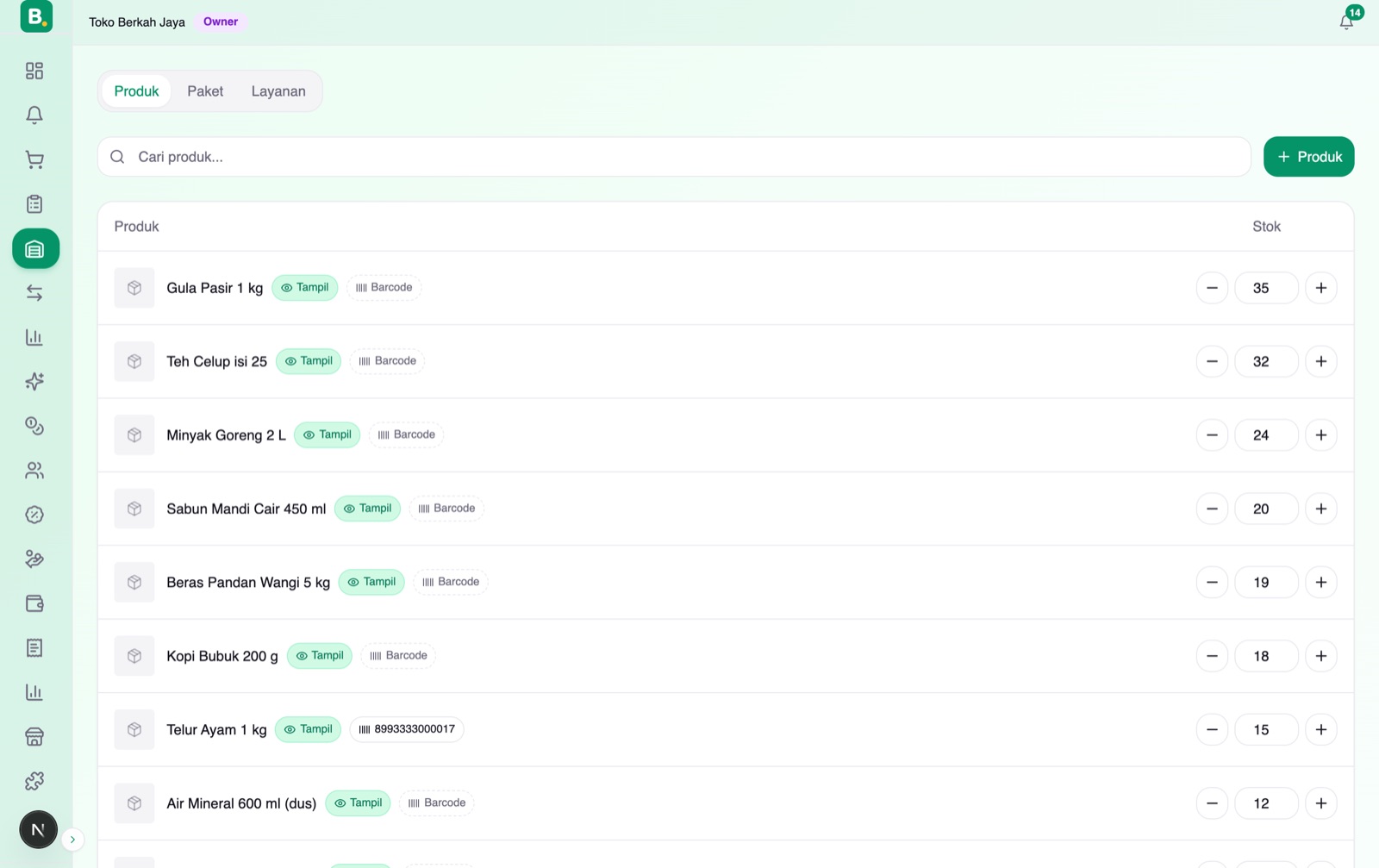Open the wallet icon in sidebar
The image size is (1379, 868).
[34, 603]
